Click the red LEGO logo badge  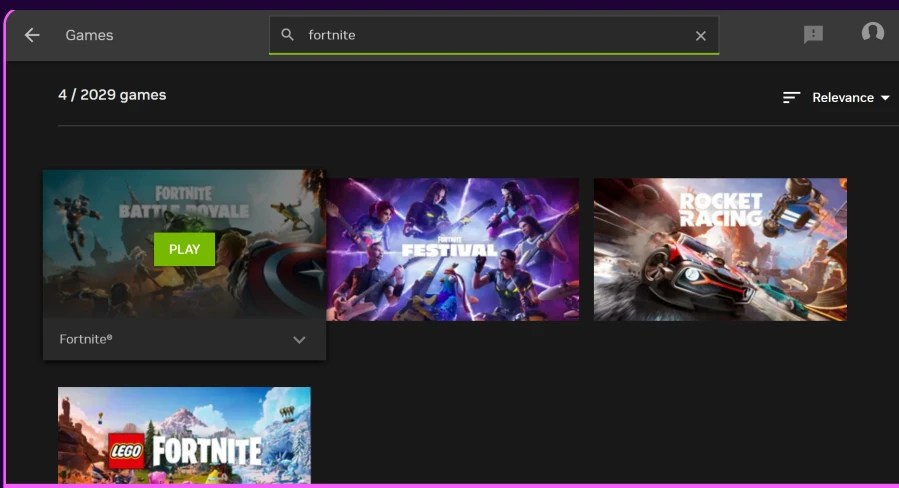(x=134, y=452)
